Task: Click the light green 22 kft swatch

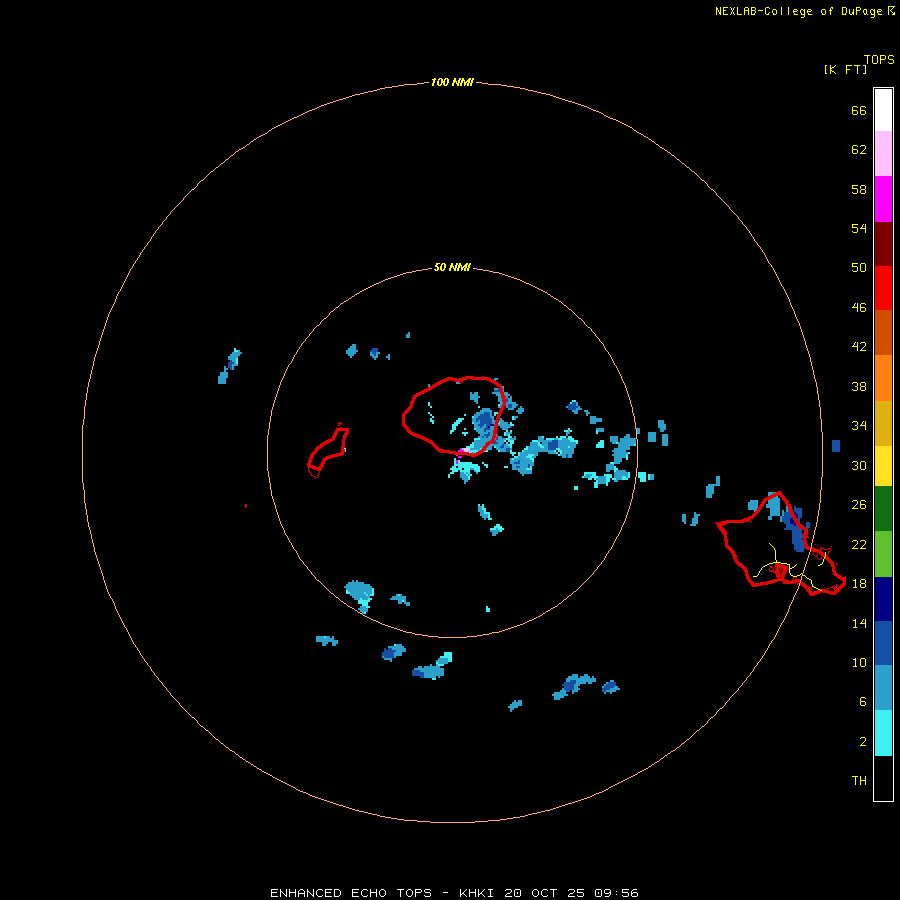Action: [883, 554]
